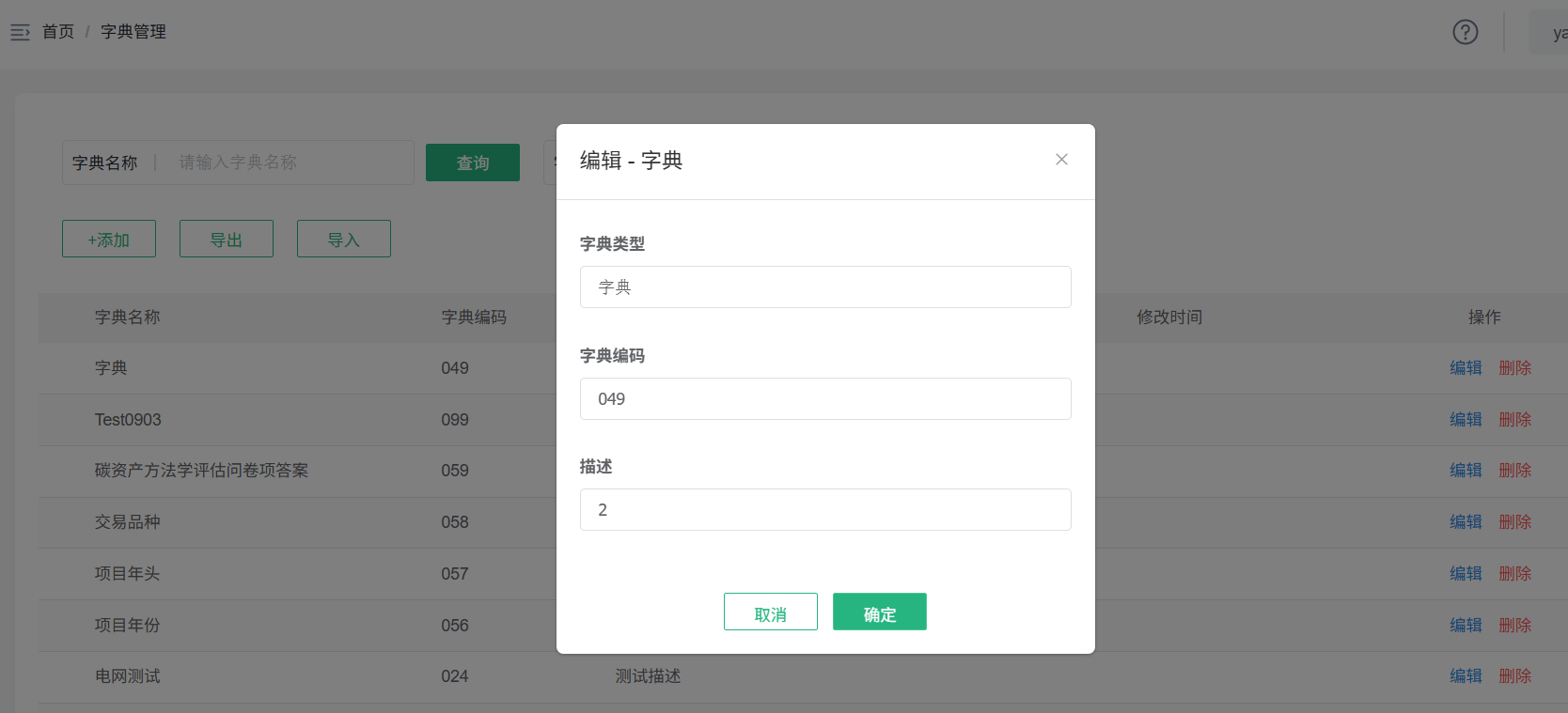This screenshot has width=1568, height=713.
Task: Click the 字典名称 column header
Action: point(128,318)
